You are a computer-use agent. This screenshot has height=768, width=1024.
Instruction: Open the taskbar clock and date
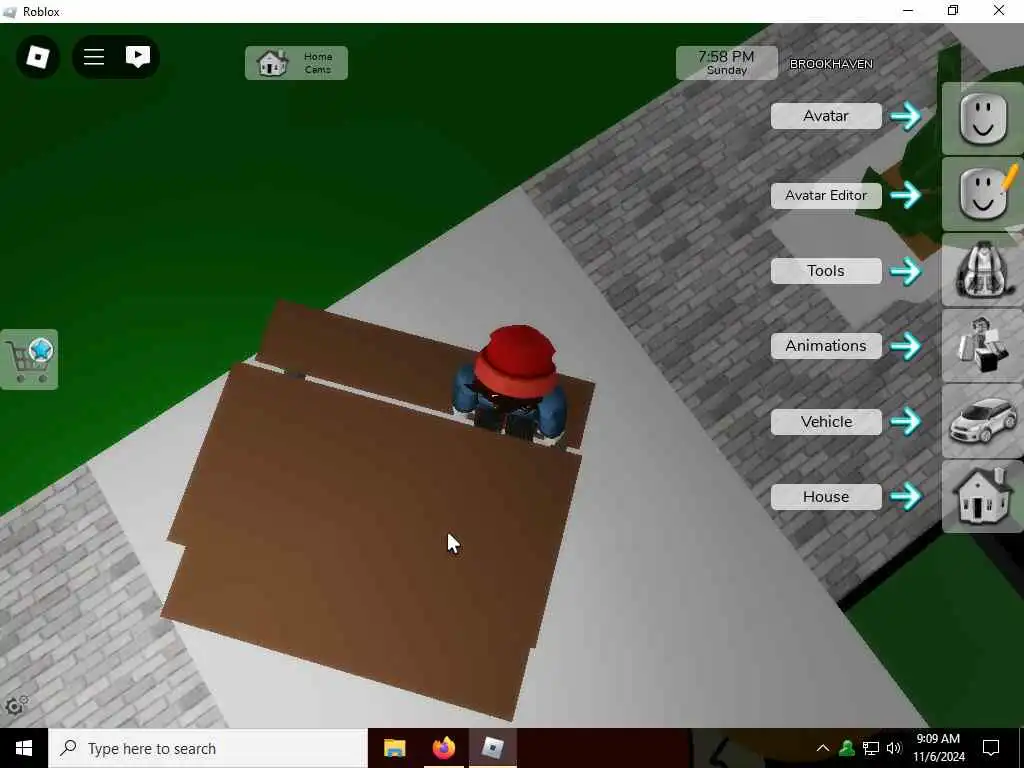(x=938, y=748)
